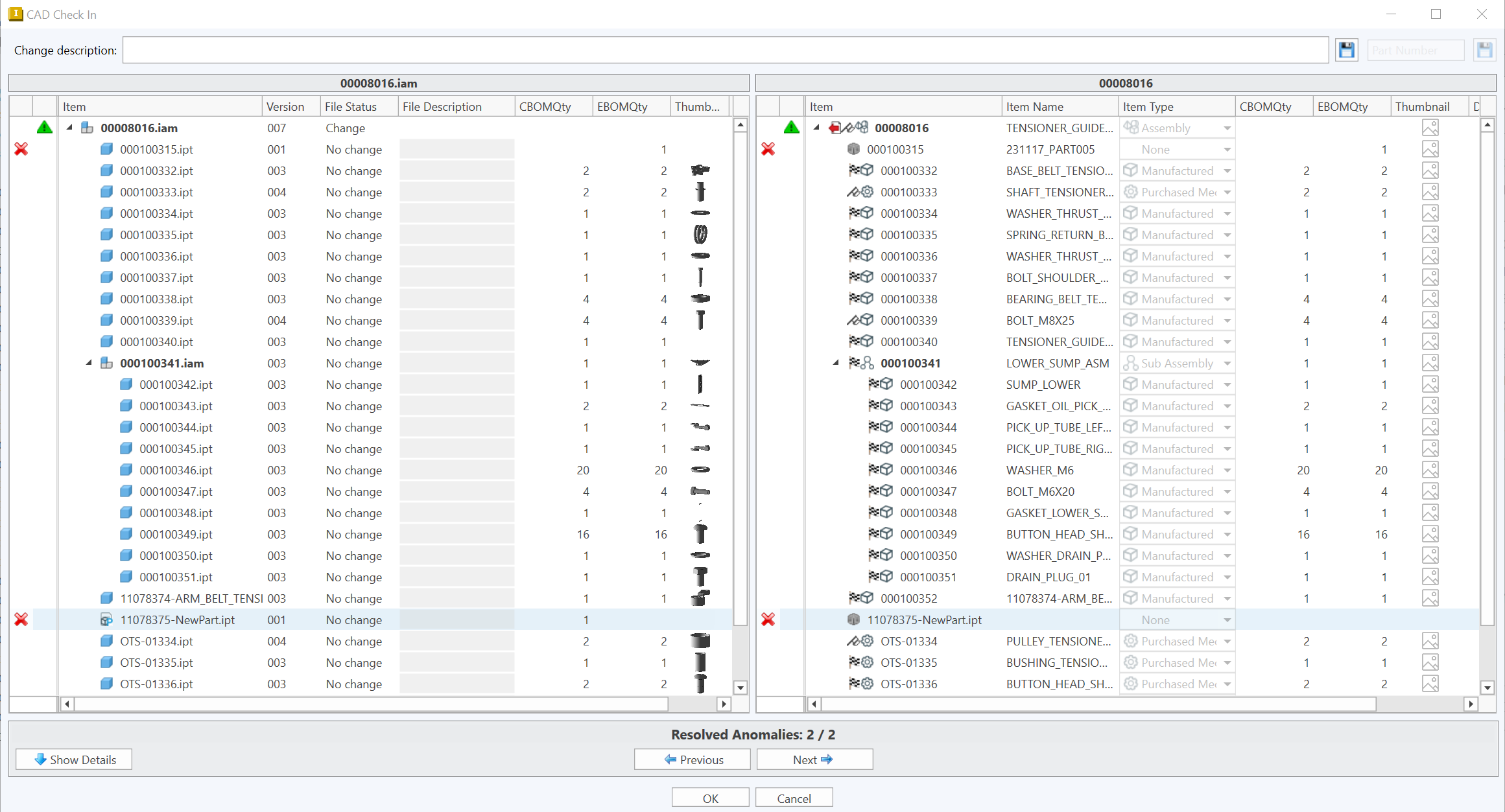The width and height of the screenshot is (1505, 812).
Task: Click the save icon beside change description
Action: [1346, 50]
